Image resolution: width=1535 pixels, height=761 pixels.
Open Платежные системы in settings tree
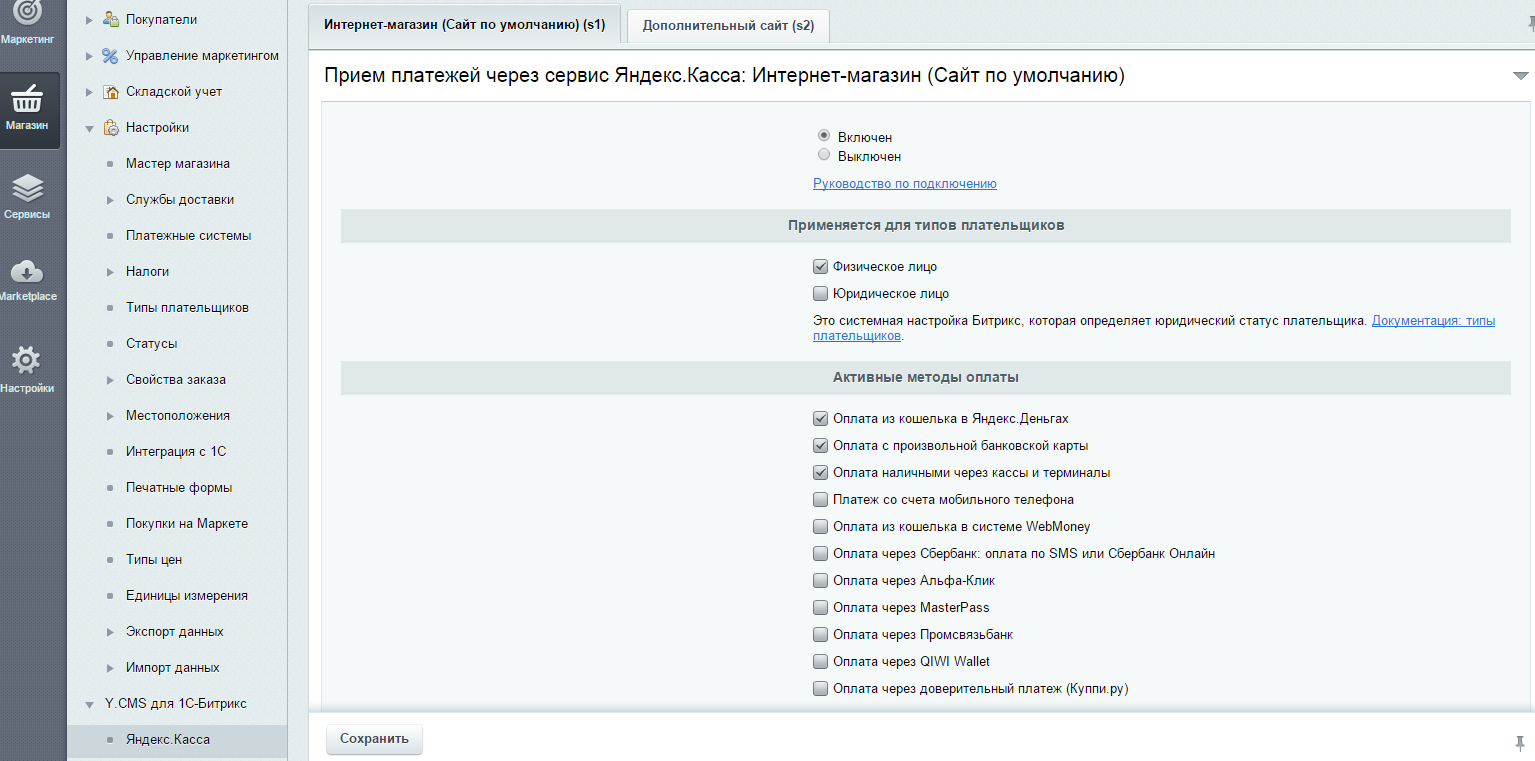(x=188, y=236)
